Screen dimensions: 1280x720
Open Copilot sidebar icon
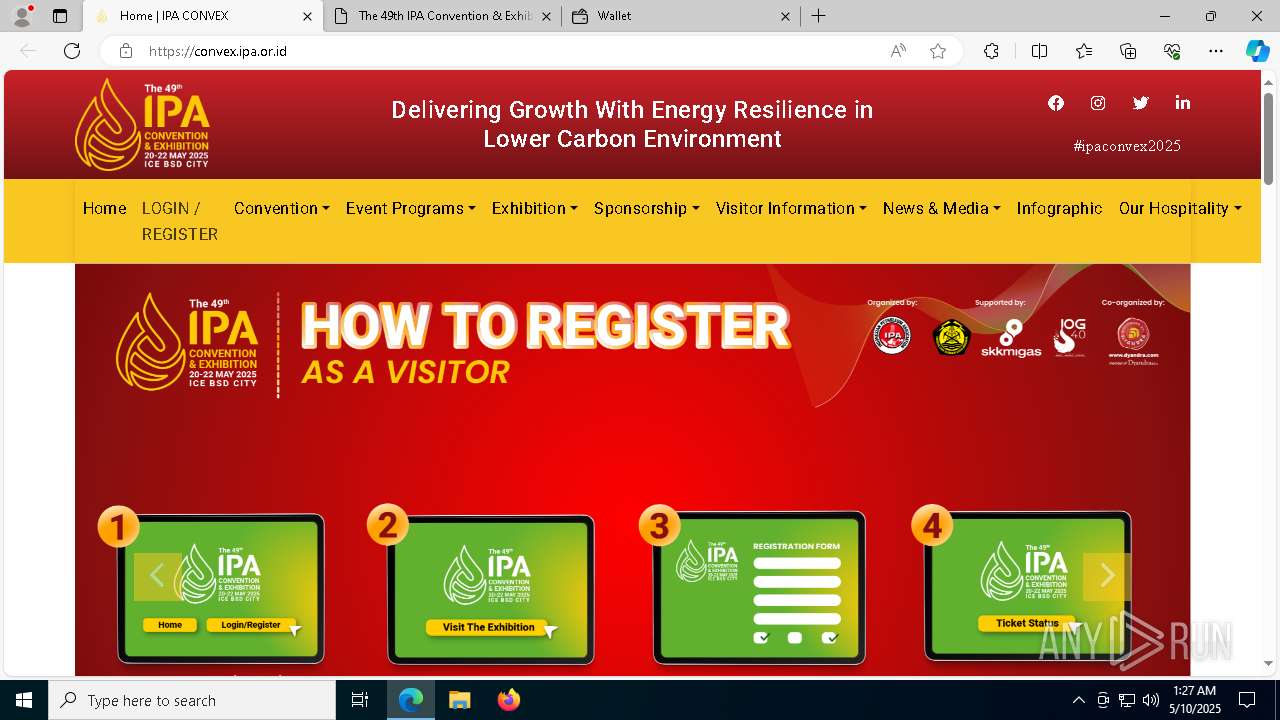click(x=1257, y=51)
